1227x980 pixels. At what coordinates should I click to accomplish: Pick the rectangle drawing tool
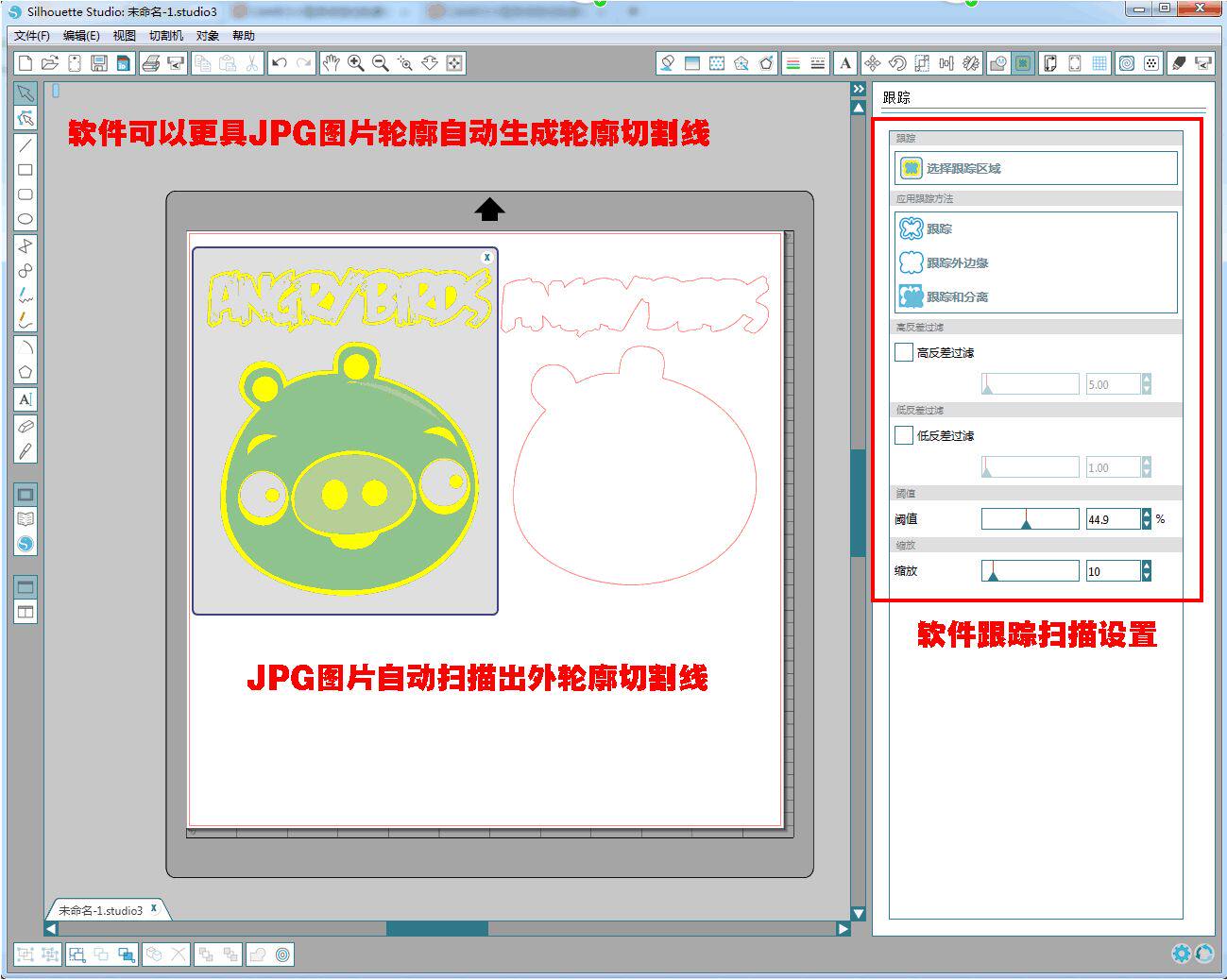click(x=26, y=170)
